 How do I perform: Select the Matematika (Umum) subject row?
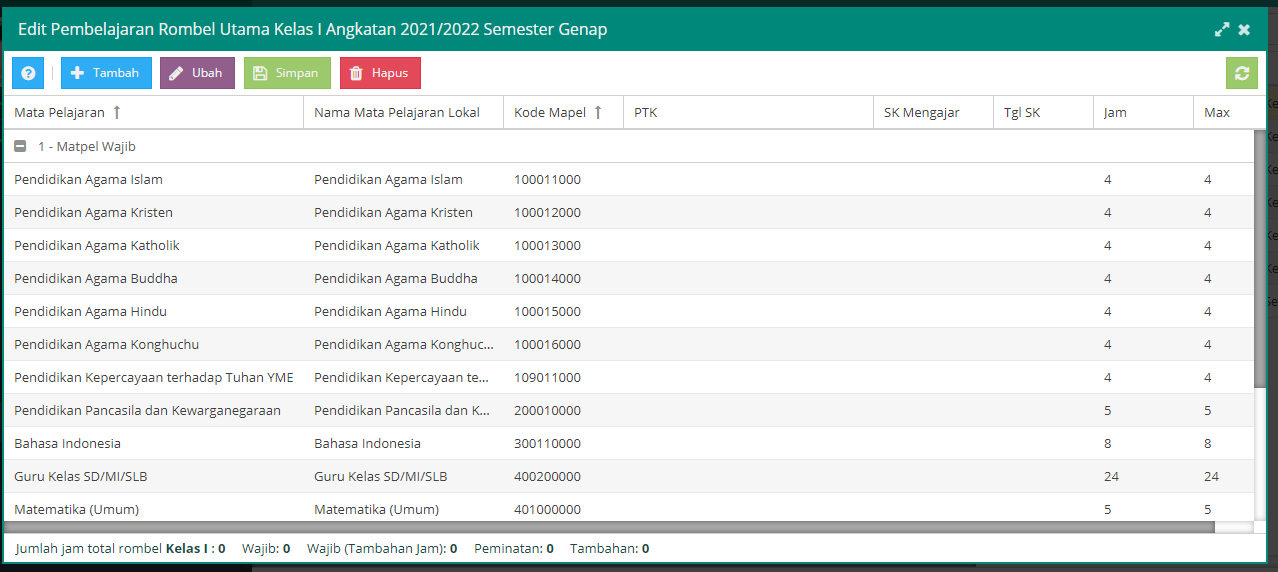(x=628, y=507)
